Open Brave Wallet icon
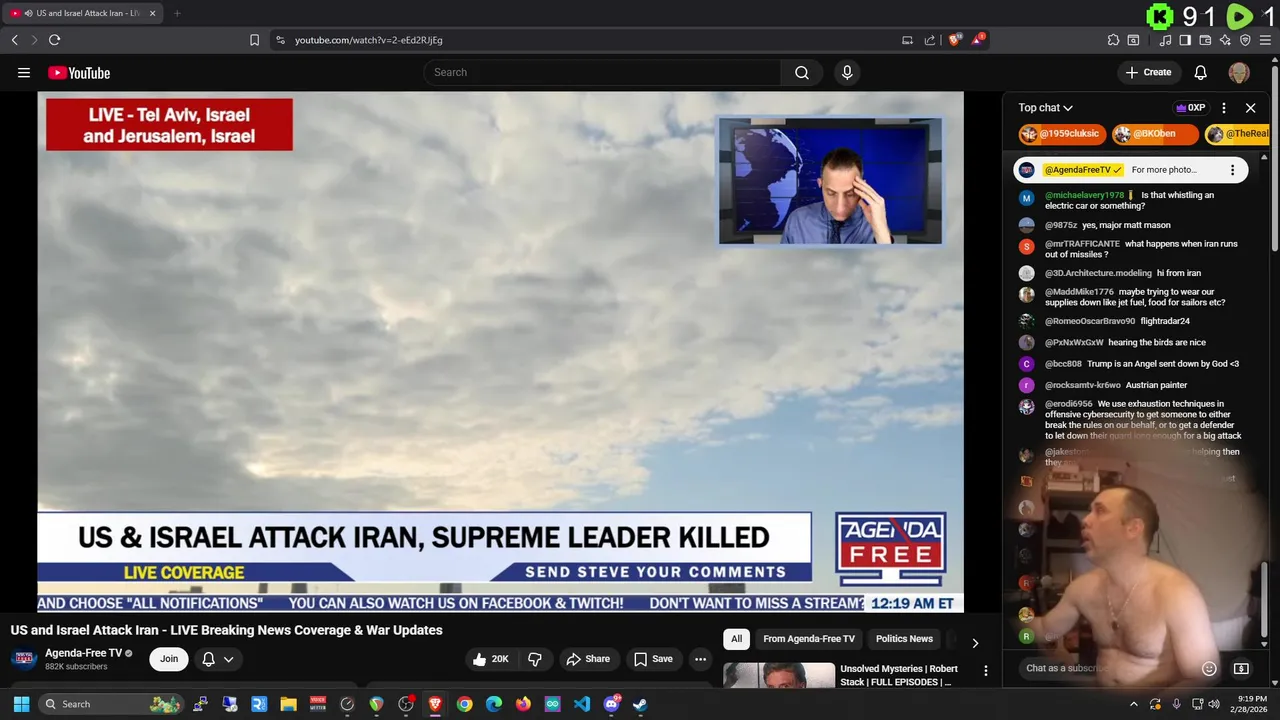 click(x=1205, y=40)
